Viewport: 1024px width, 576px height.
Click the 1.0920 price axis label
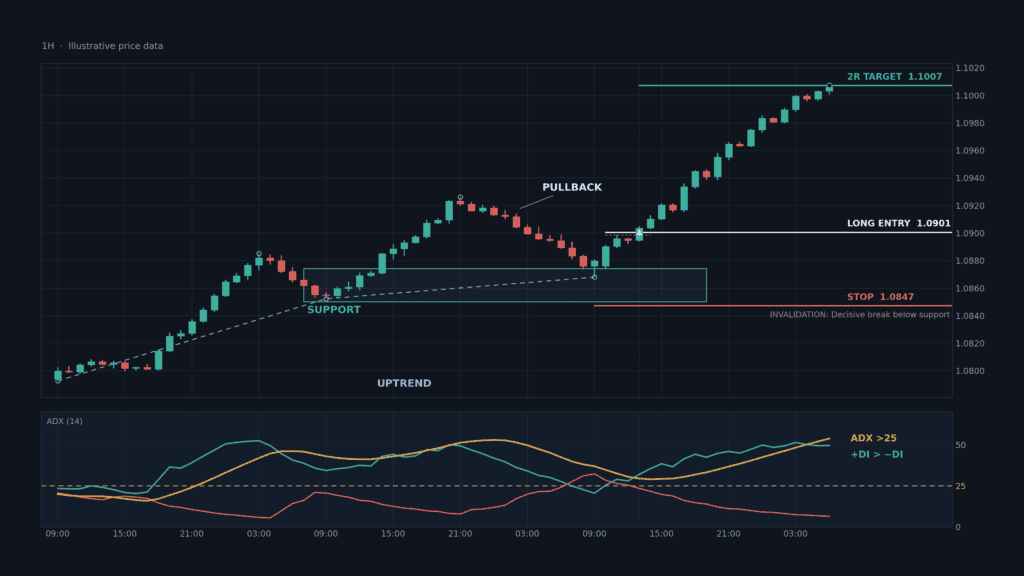970,206
